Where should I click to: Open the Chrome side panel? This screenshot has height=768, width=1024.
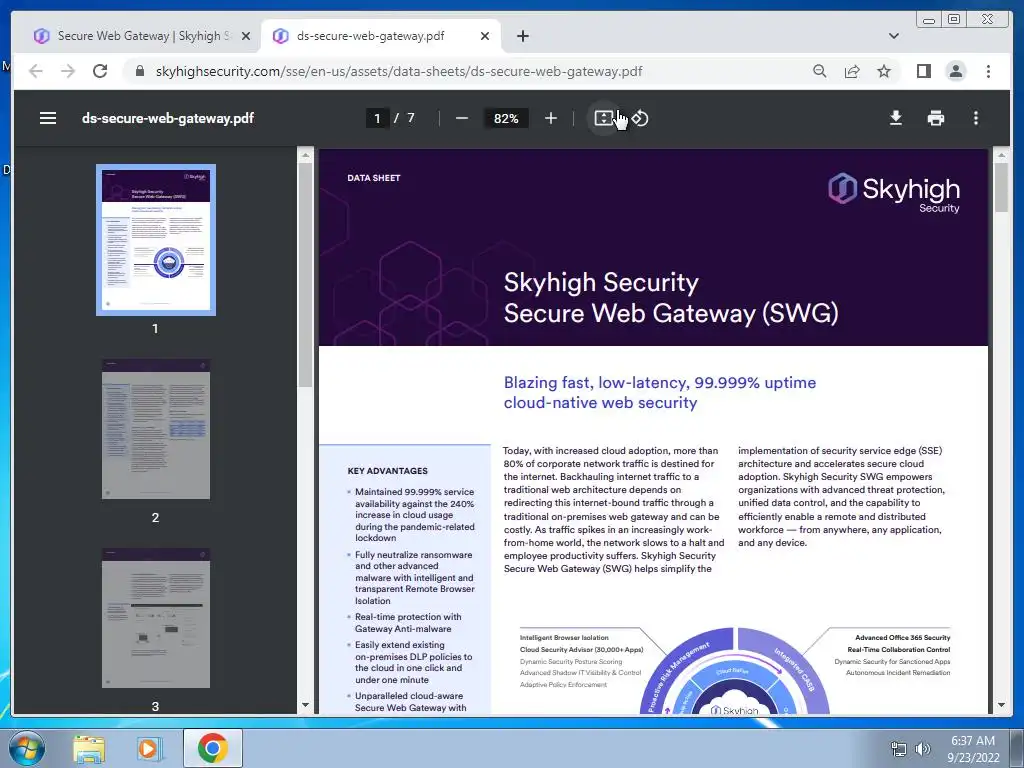[923, 71]
